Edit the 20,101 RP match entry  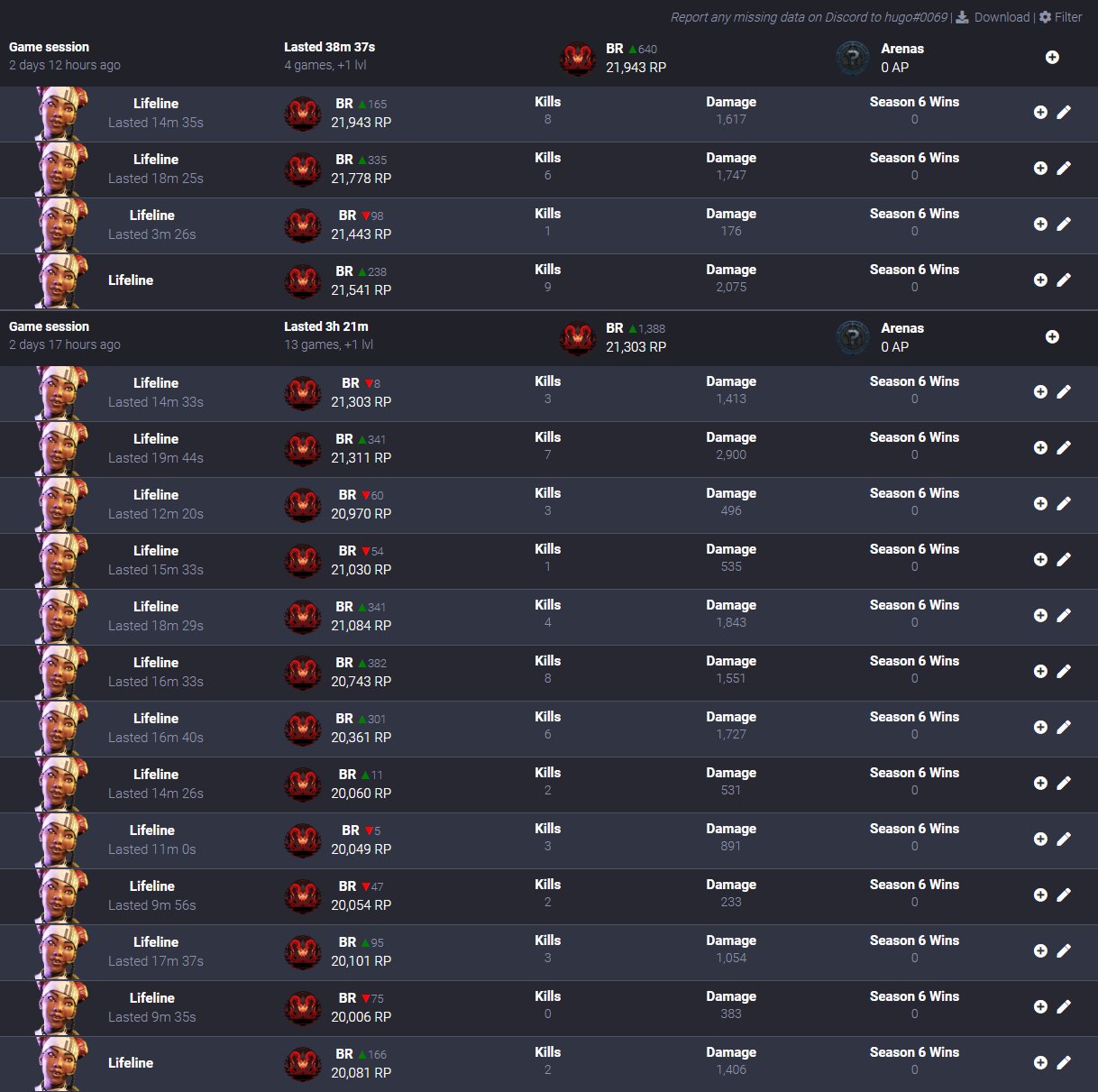point(1064,950)
